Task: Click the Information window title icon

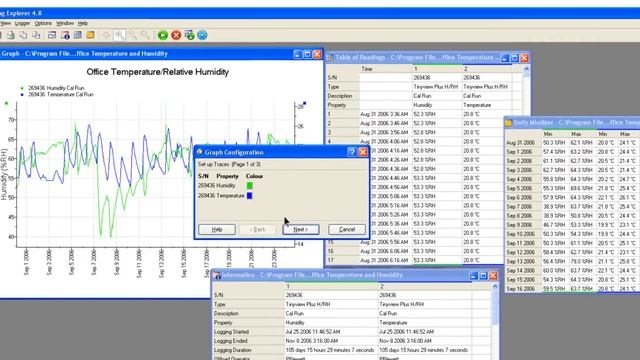Action: point(217,276)
